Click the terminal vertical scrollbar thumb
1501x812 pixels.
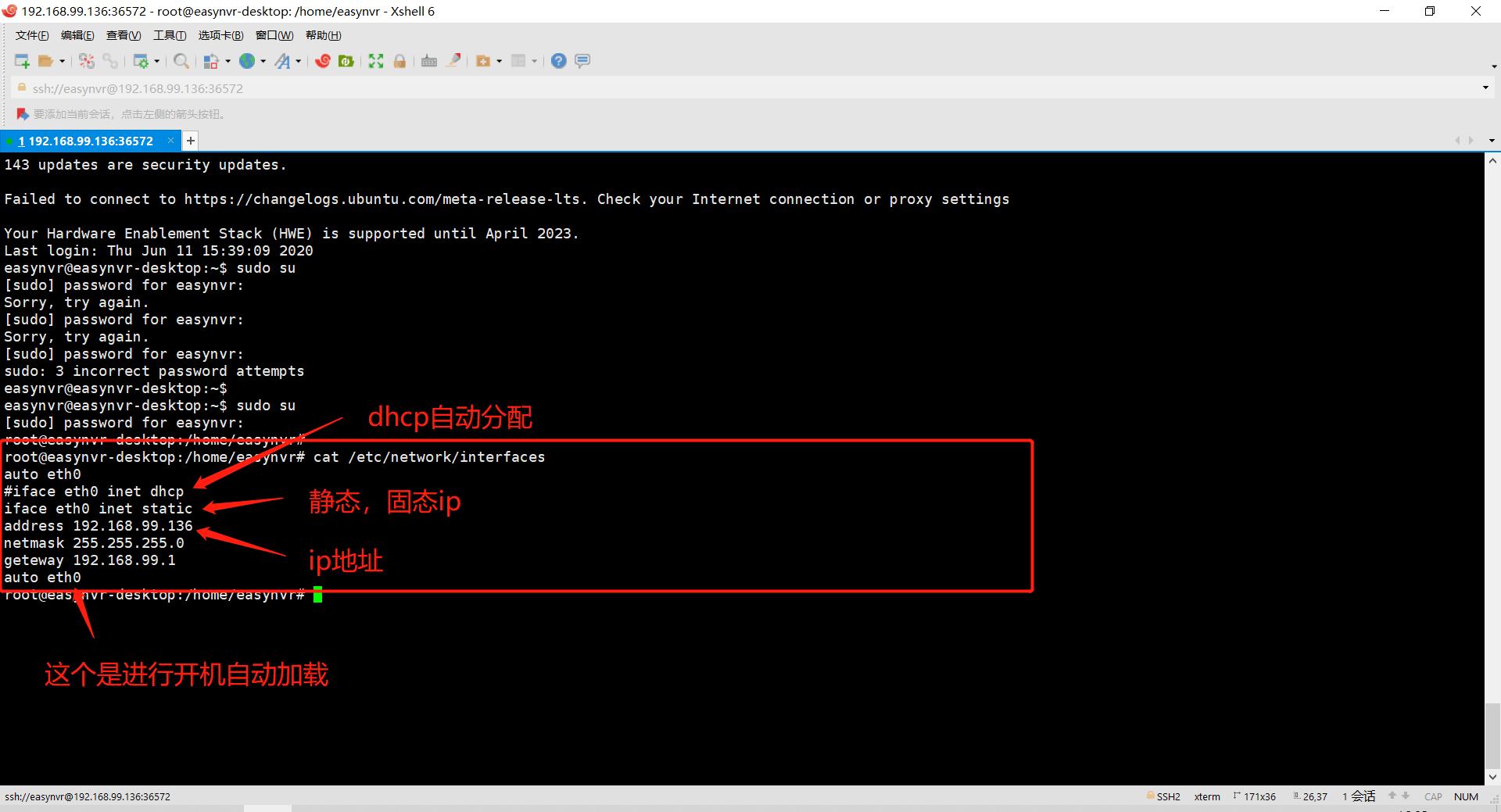1492,736
